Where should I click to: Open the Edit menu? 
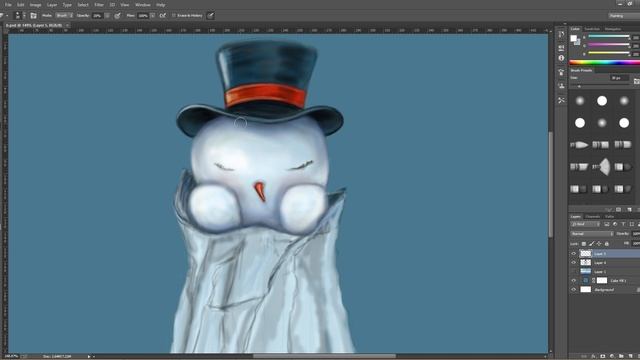tap(20, 5)
